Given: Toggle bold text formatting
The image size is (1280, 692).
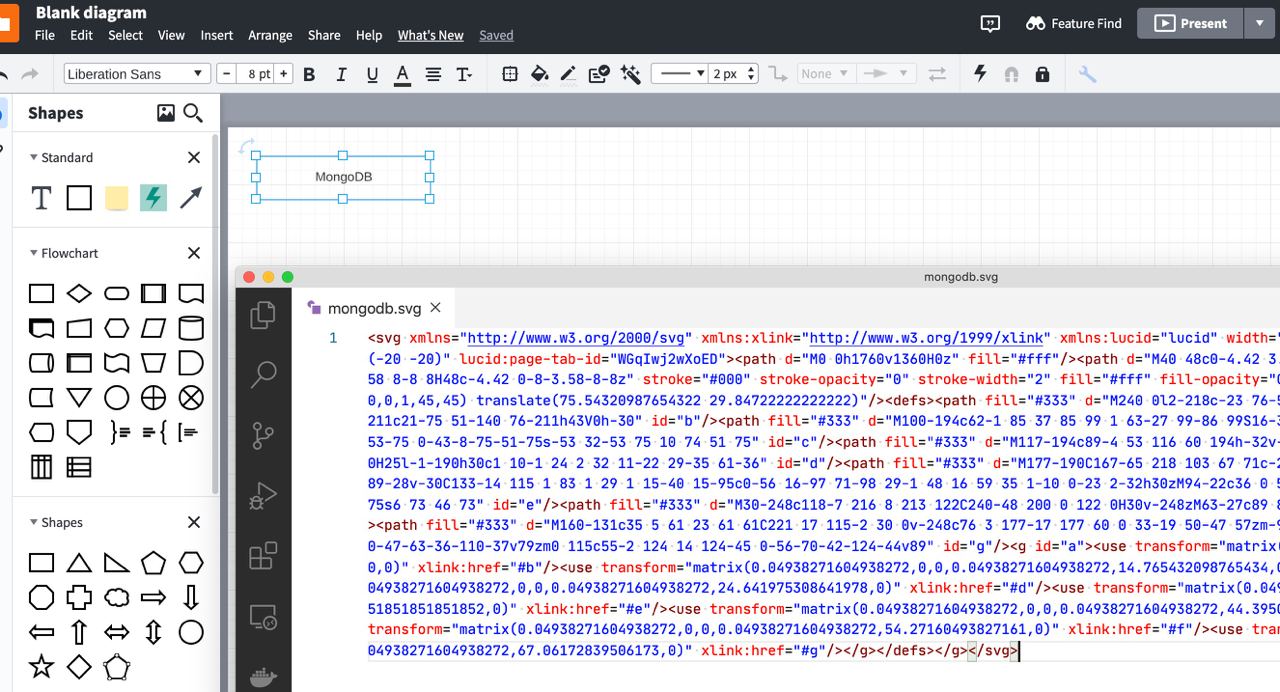Looking at the screenshot, I should click(x=309, y=74).
